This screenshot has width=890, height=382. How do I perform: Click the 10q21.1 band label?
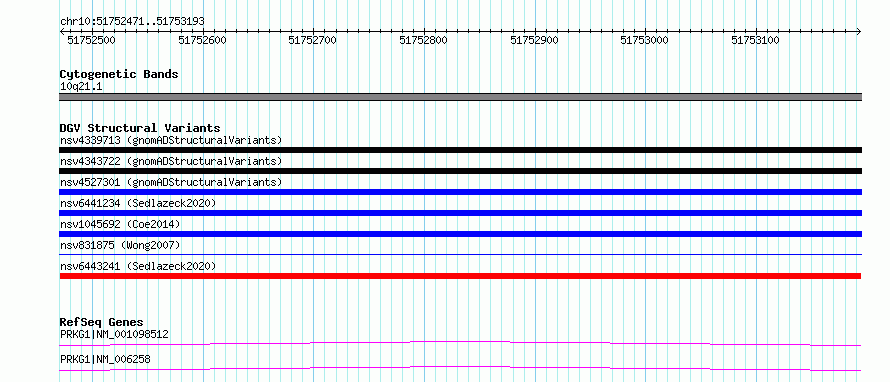click(81, 87)
